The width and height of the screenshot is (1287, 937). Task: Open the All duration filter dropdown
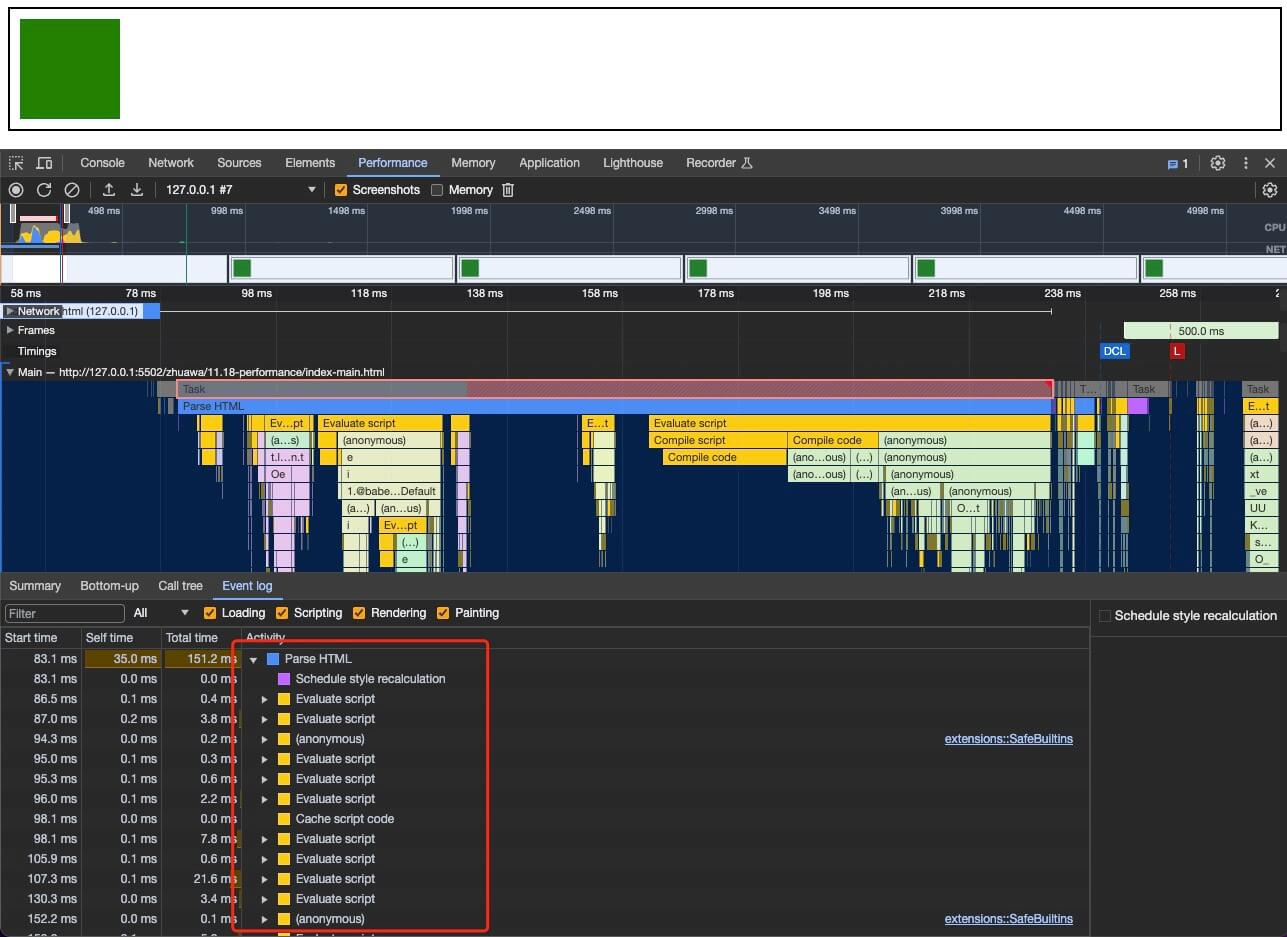(161, 613)
